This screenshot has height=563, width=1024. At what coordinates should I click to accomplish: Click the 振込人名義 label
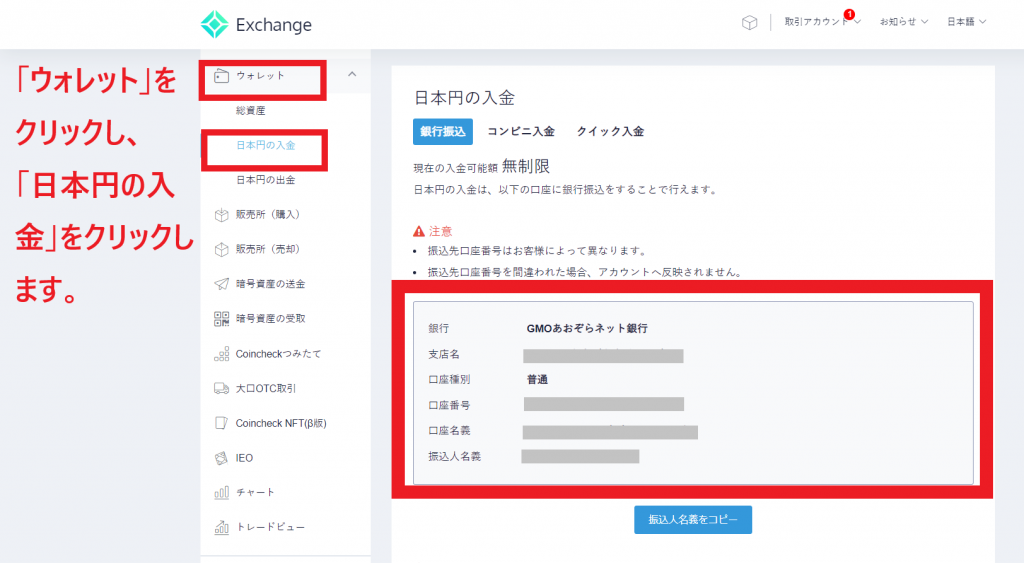coord(455,456)
